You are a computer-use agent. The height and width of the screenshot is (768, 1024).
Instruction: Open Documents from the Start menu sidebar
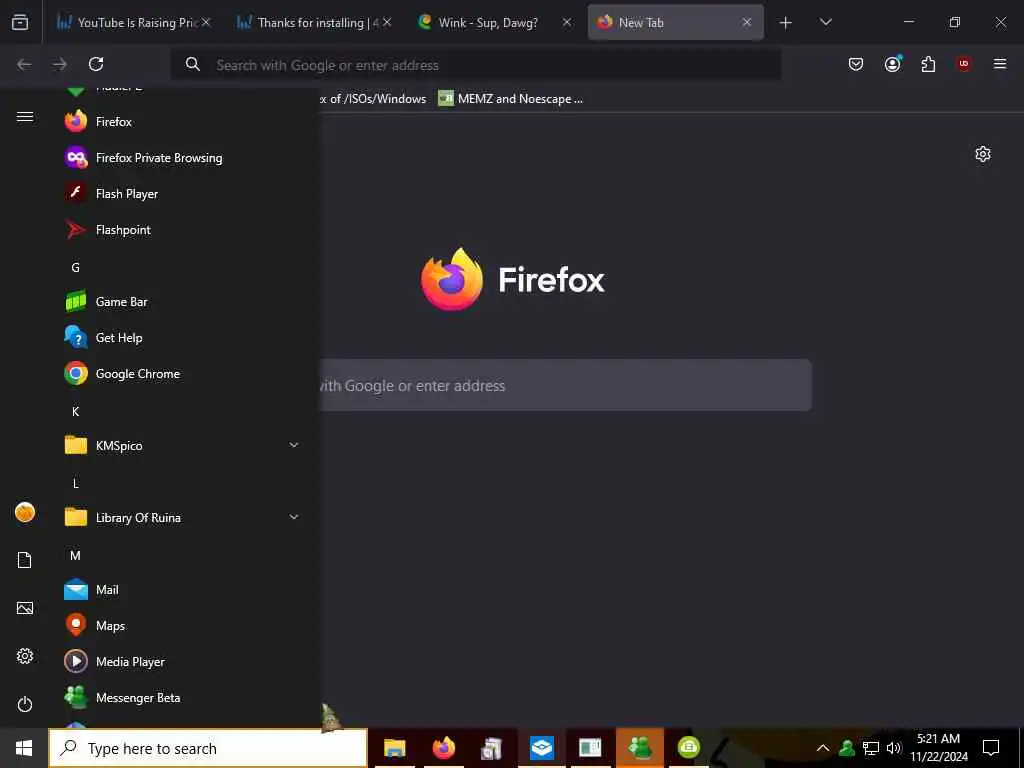point(25,560)
